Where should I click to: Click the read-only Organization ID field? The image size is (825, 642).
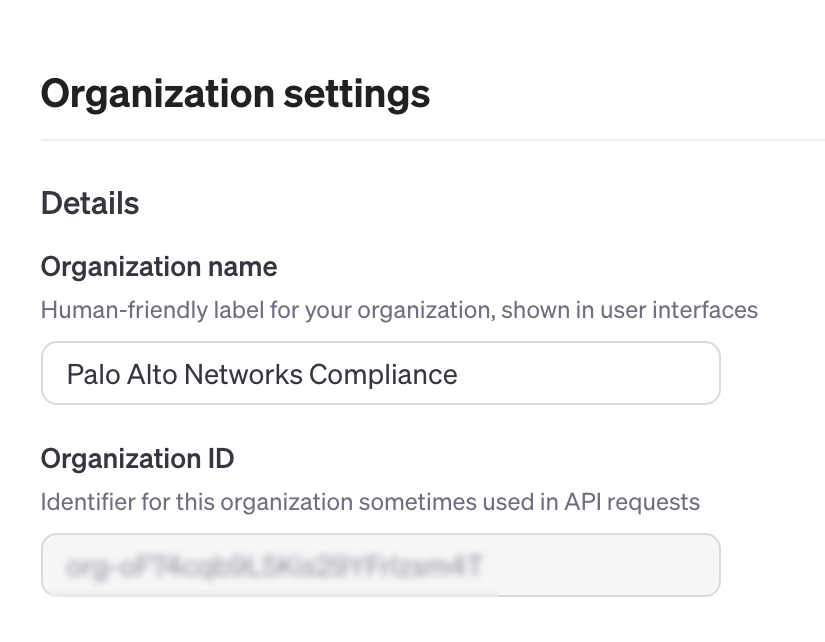click(x=380, y=565)
